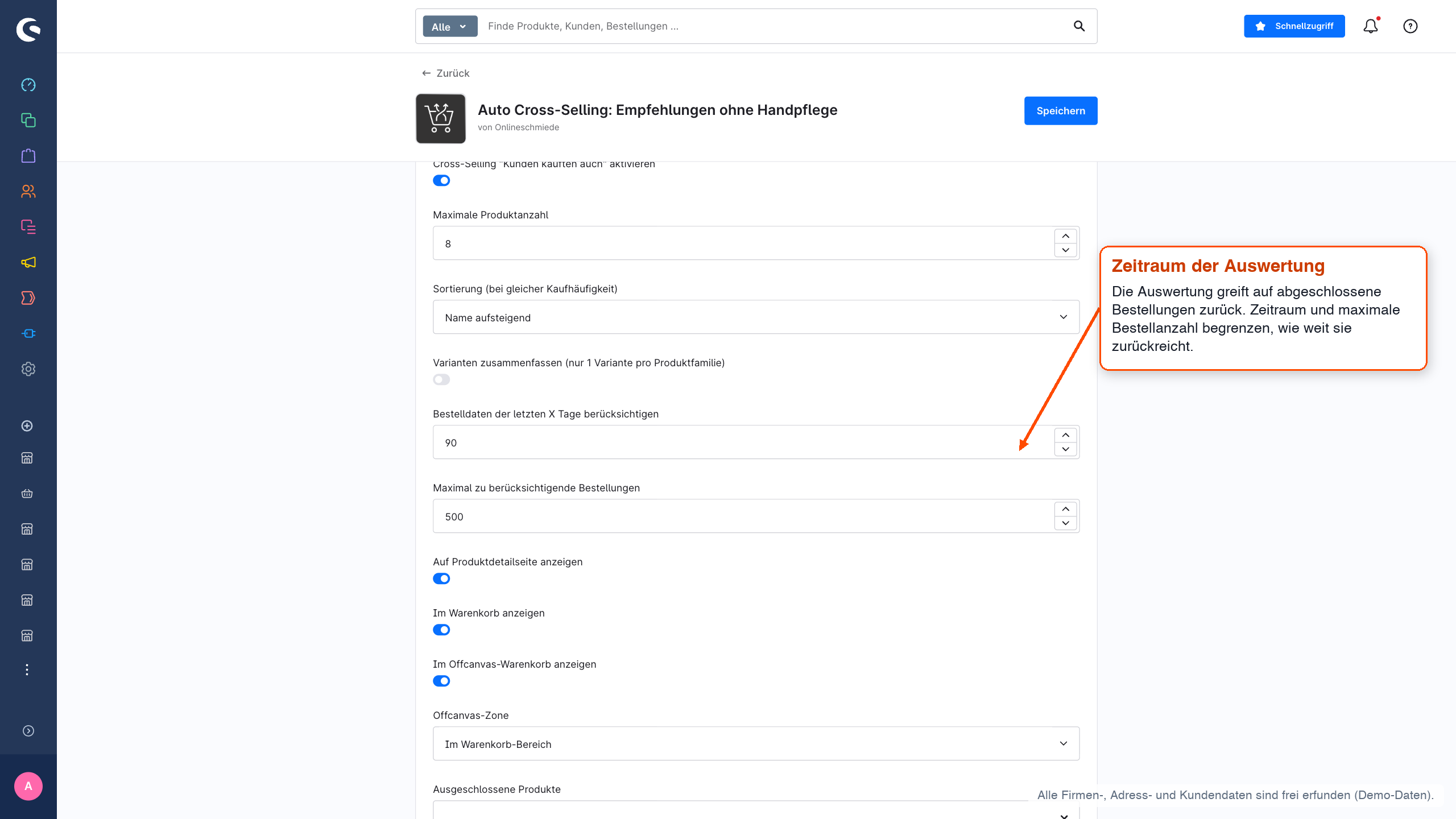This screenshot has width=1456, height=819.
Task: Click the search magnifier icon
Action: coord(1079,26)
